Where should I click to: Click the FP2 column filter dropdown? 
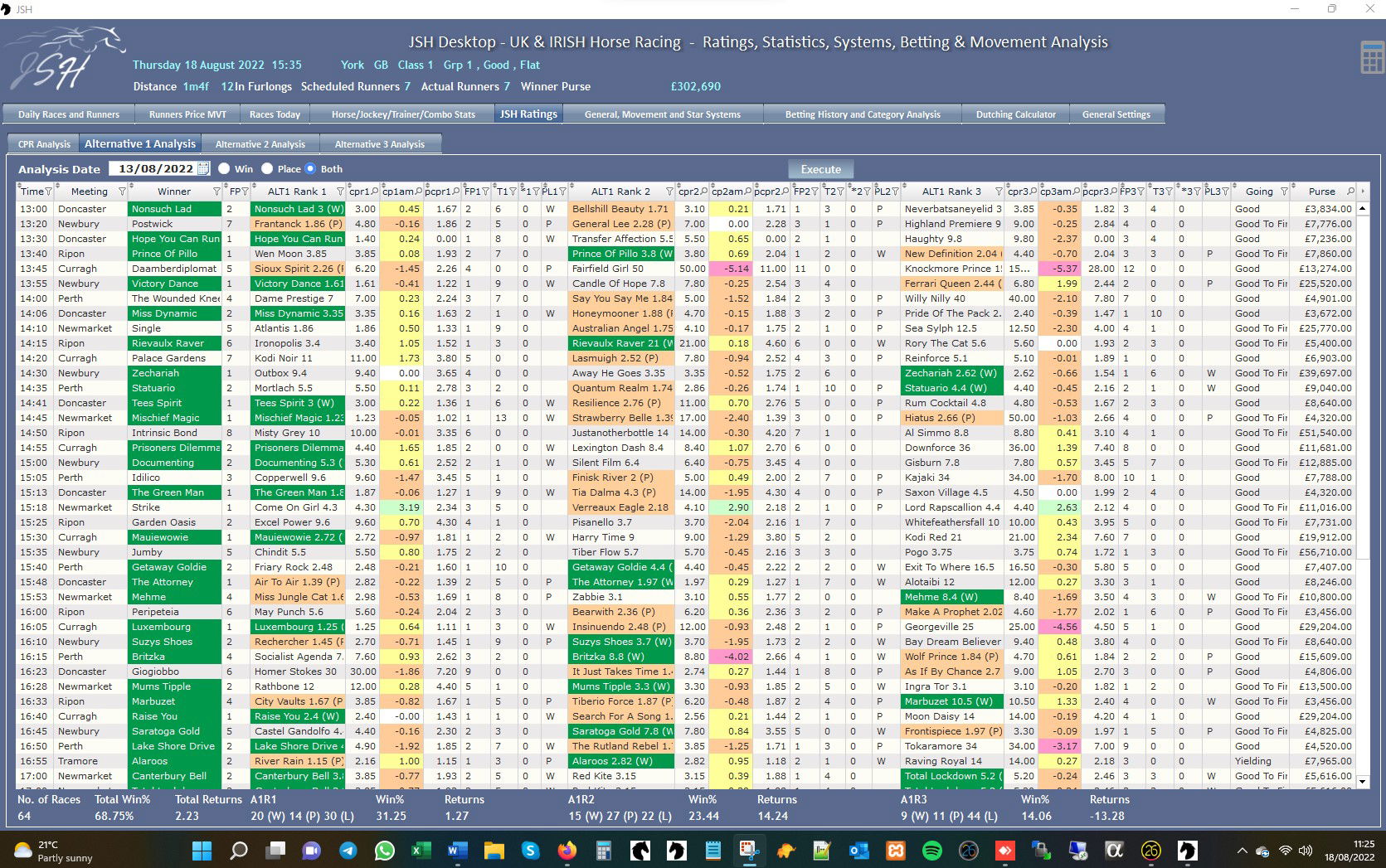(x=815, y=192)
